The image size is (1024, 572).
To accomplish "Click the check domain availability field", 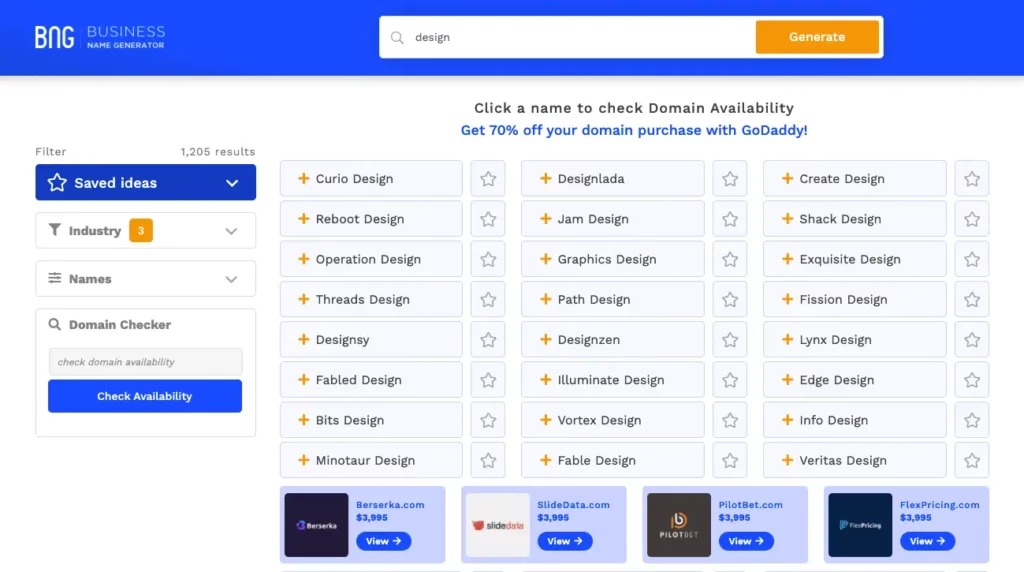I will (x=145, y=362).
